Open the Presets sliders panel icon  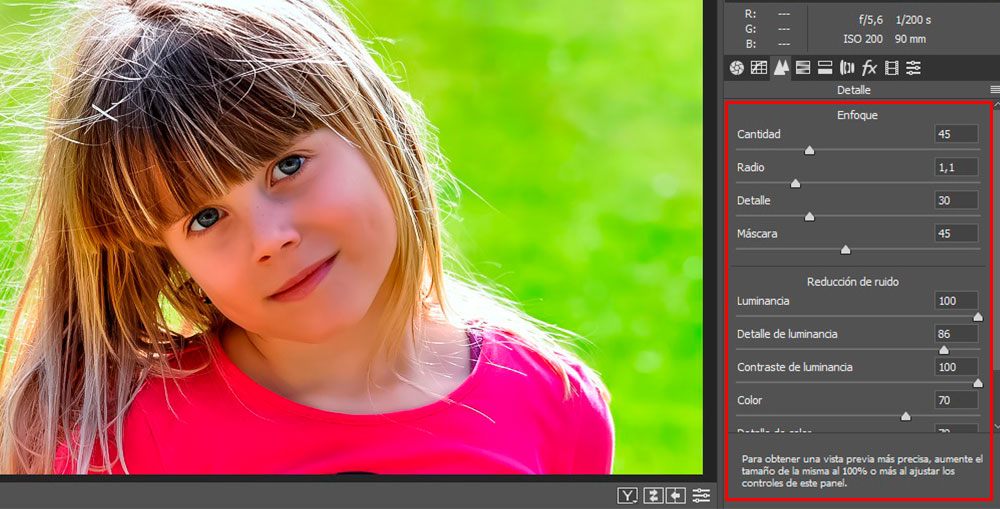pyautogui.click(x=913, y=68)
